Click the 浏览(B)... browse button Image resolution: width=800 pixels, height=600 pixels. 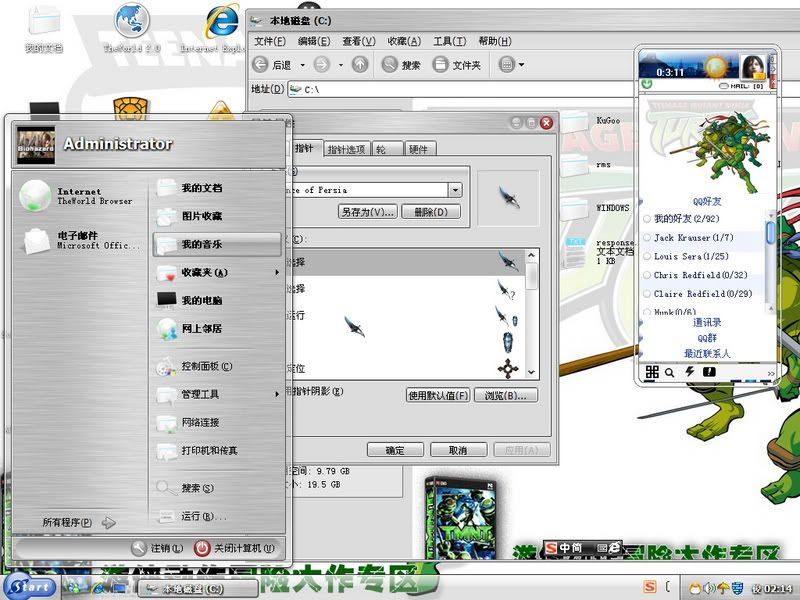pos(506,396)
